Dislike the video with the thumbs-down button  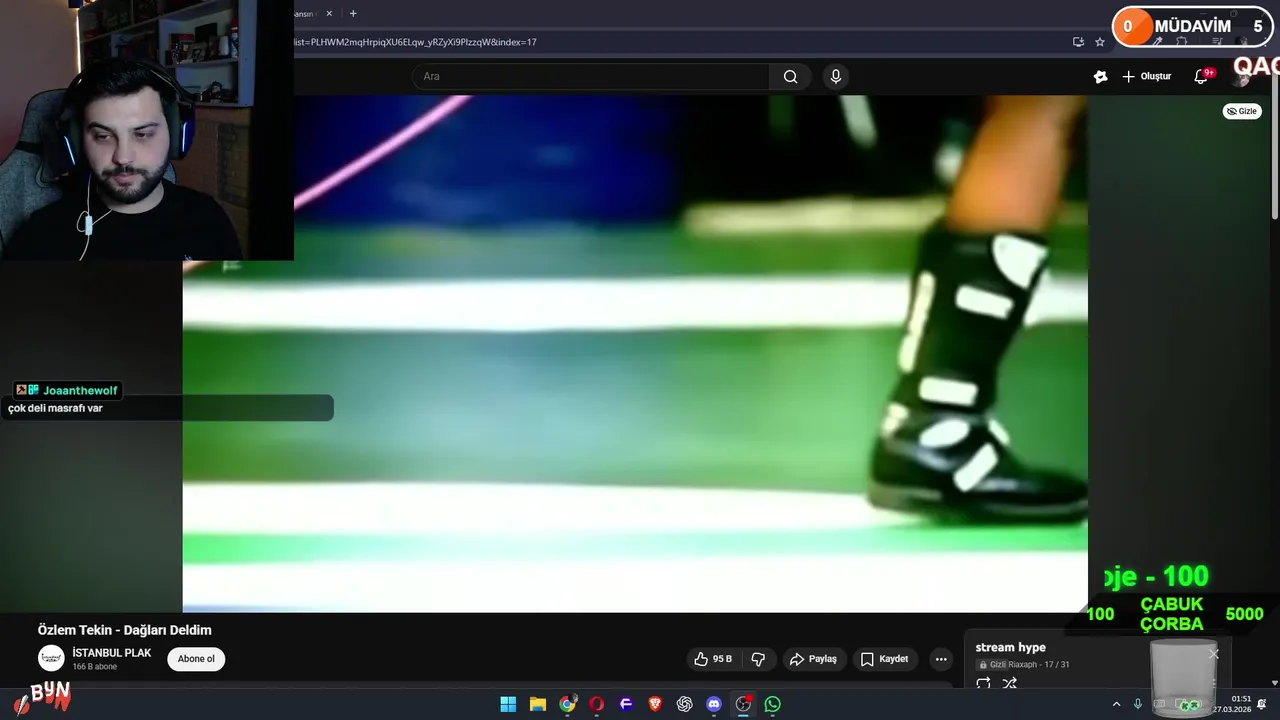[x=758, y=659]
